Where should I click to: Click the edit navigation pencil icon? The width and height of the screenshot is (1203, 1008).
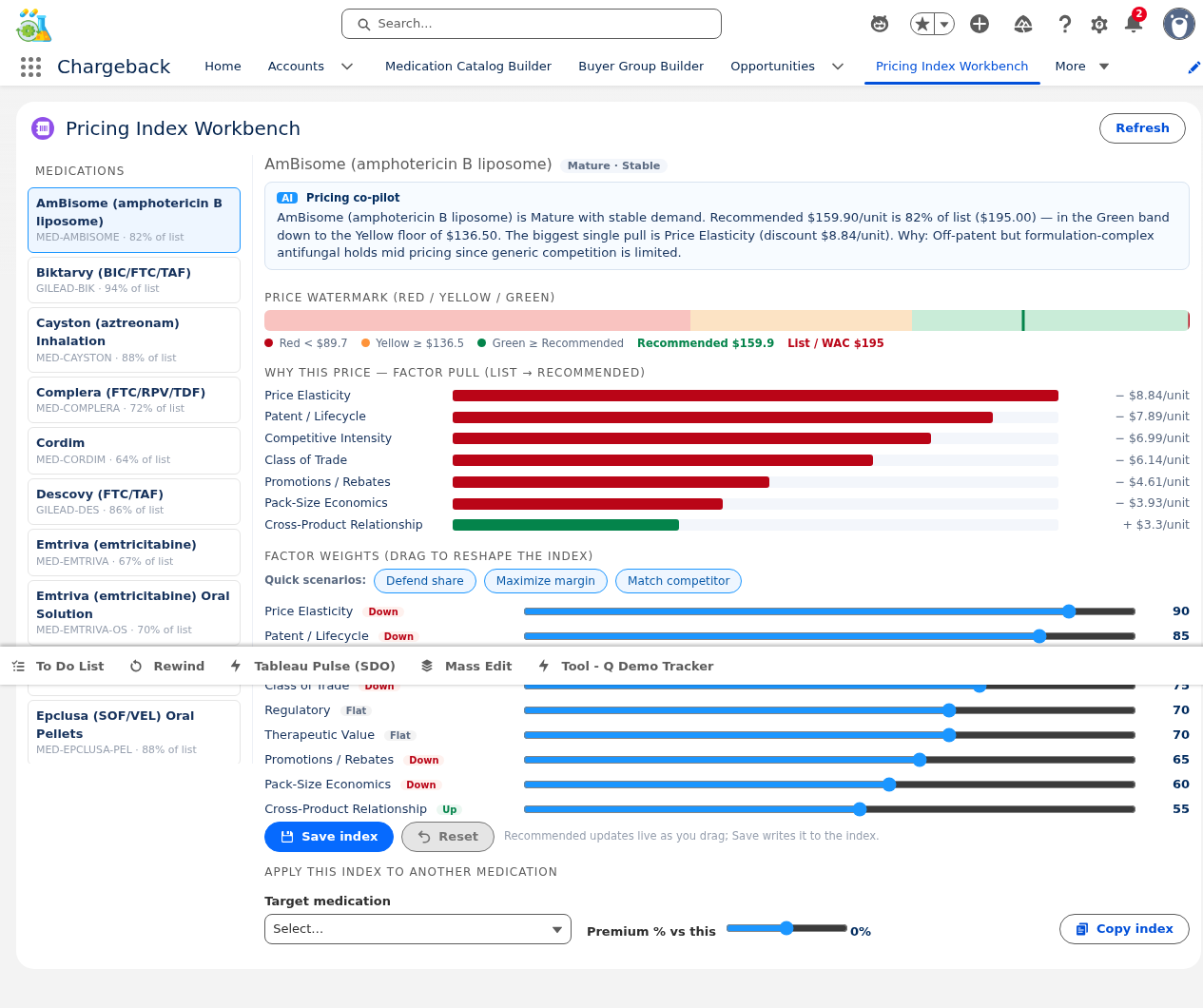coord(1194,67)
